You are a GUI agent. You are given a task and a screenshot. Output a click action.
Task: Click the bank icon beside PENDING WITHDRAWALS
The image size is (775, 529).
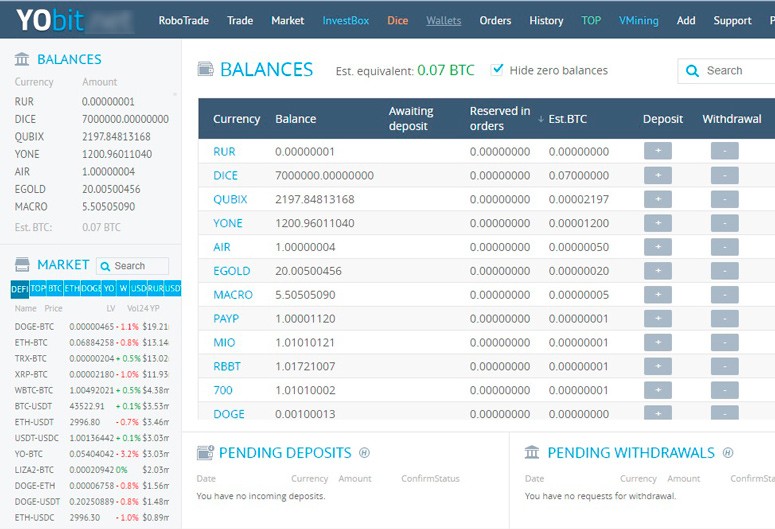532,452
